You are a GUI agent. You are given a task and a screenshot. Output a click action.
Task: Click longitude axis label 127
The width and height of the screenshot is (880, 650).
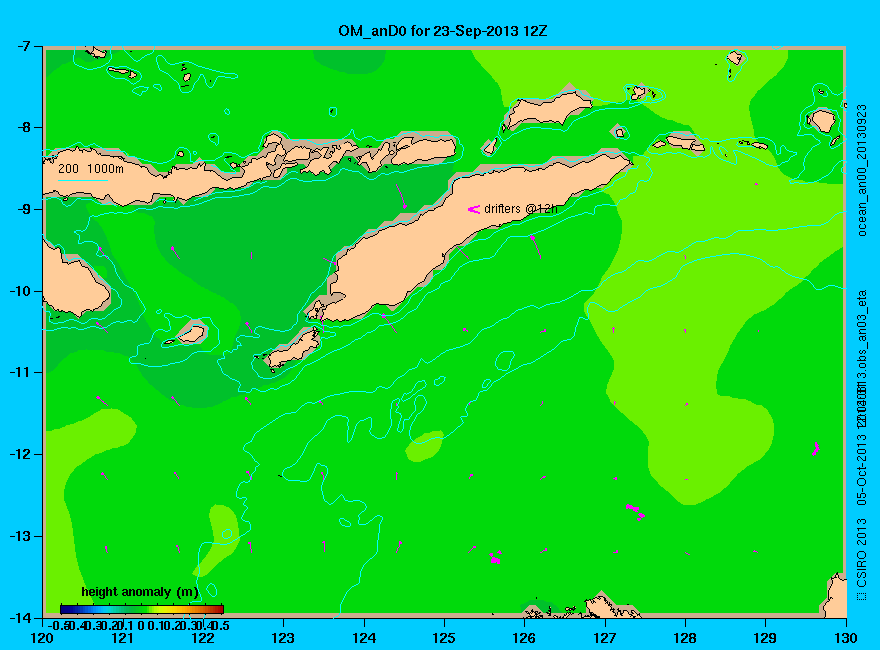coord(604,638)
